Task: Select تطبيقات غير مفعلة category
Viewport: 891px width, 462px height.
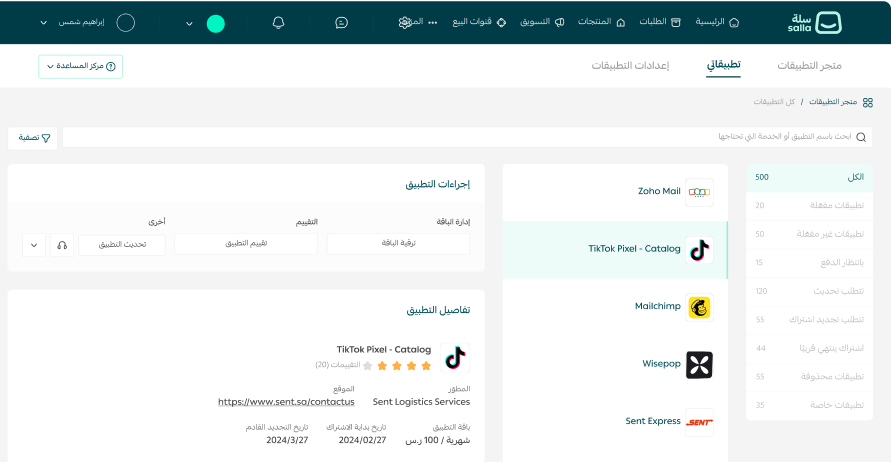Action: [x=809, y=234]
